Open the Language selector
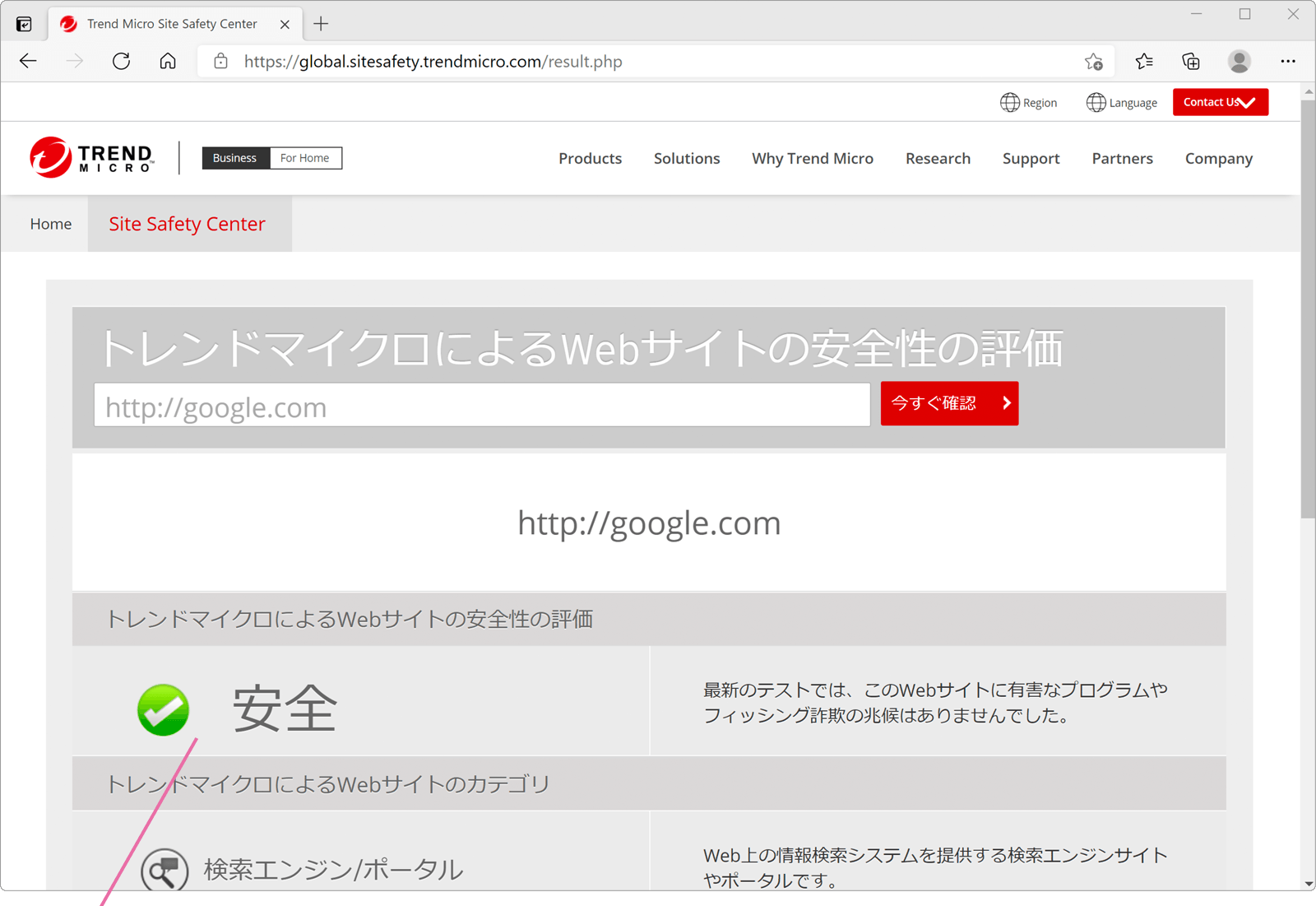1316x906 pixels. click(x=1122, y=103)
